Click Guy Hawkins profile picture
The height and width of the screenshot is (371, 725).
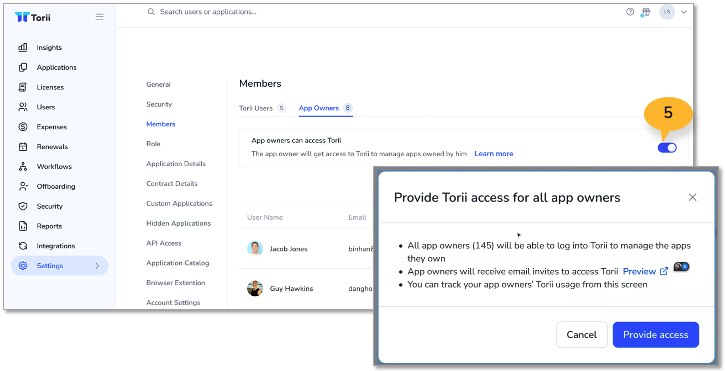255,288
